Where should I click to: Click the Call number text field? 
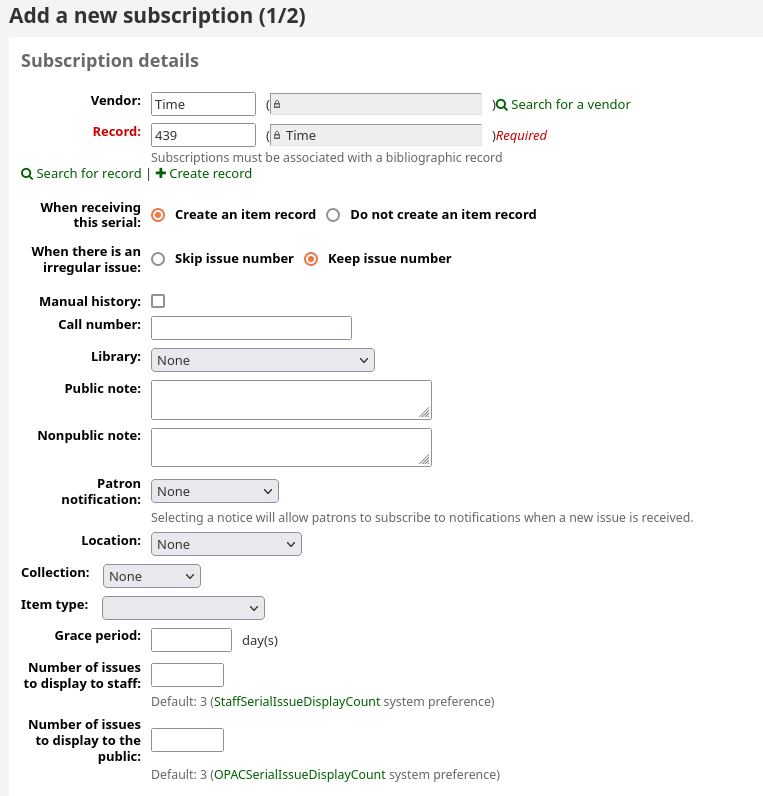(251, 328)
